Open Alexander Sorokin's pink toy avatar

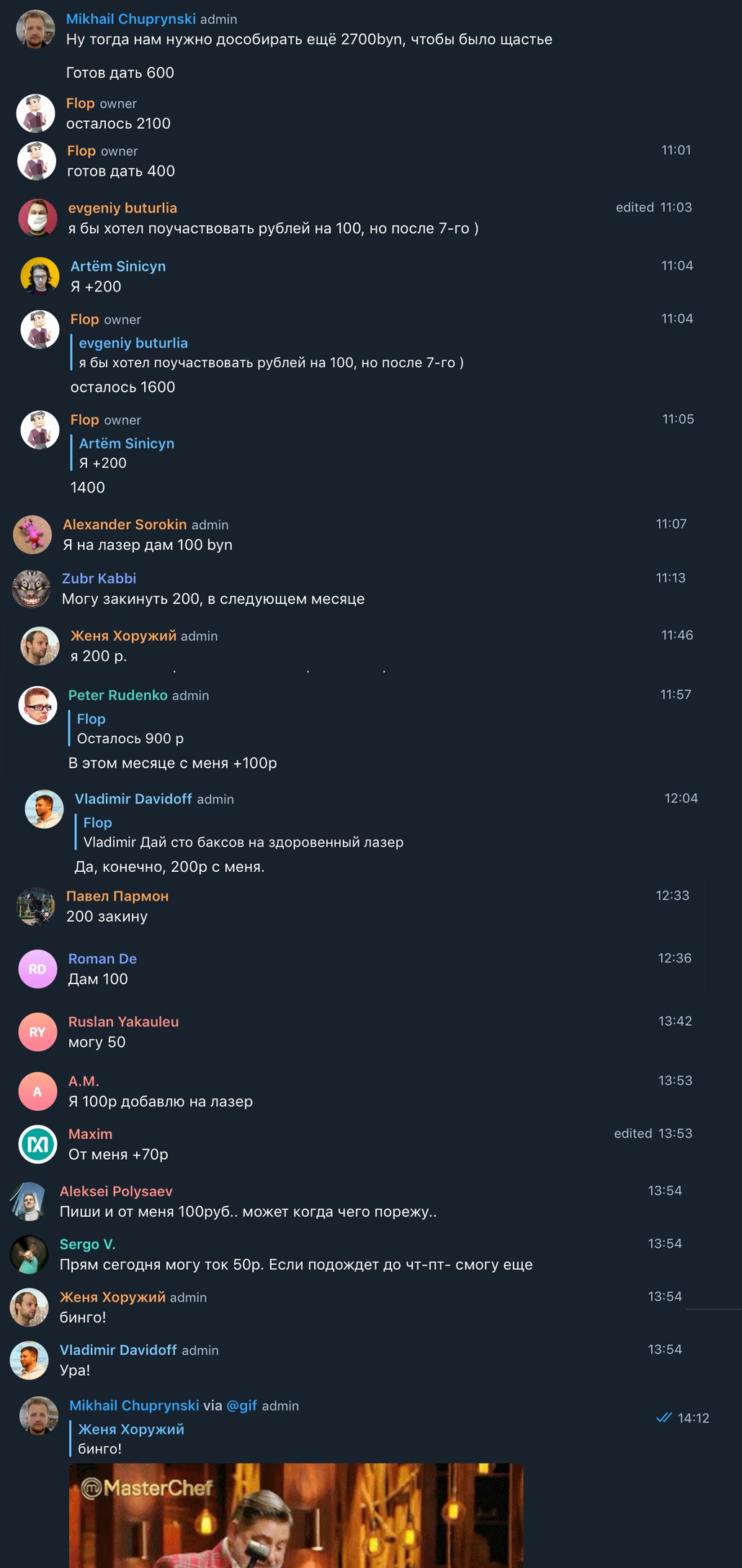(x=32, y=534)
